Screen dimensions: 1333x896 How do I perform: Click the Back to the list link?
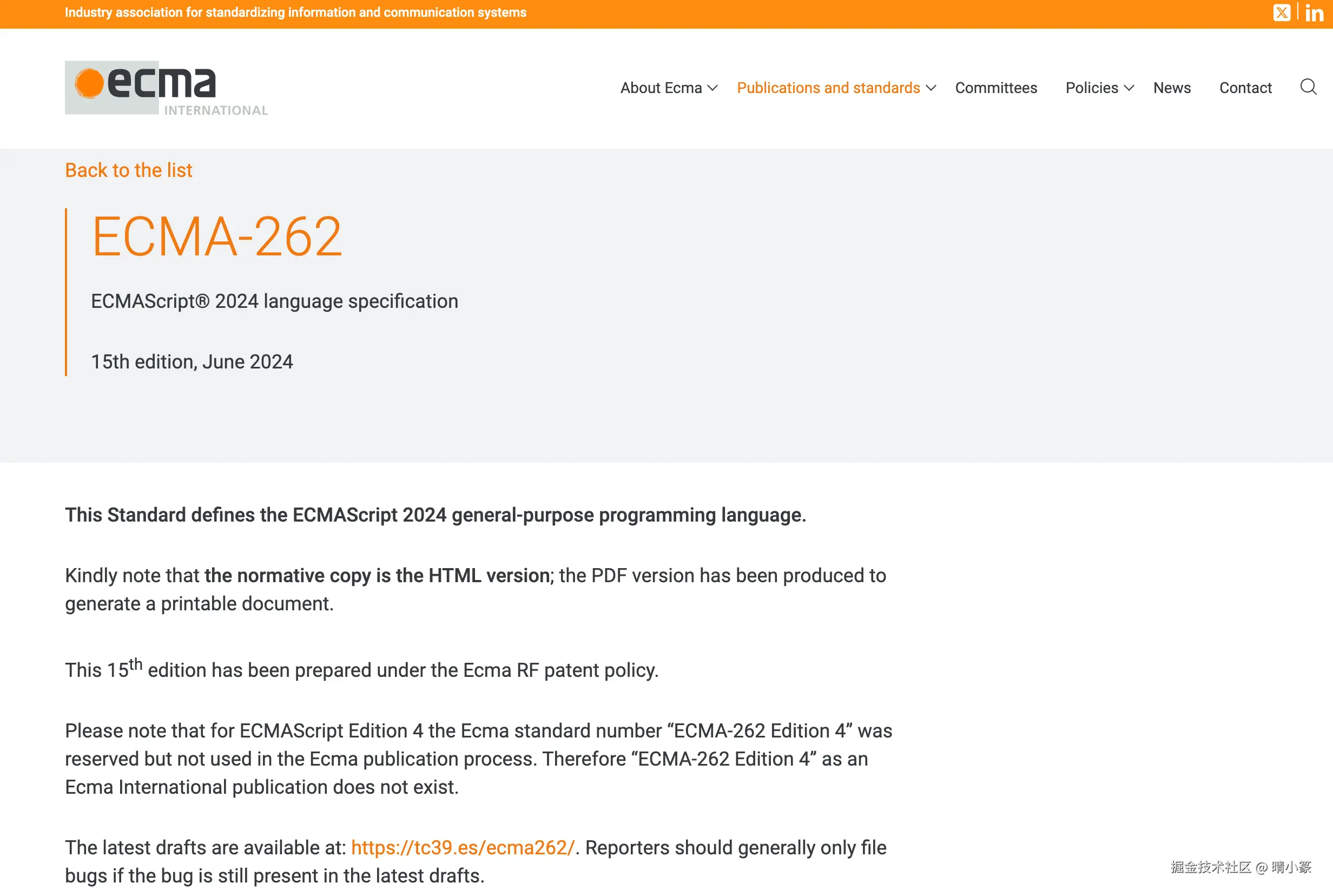click(x=129, y=170)
